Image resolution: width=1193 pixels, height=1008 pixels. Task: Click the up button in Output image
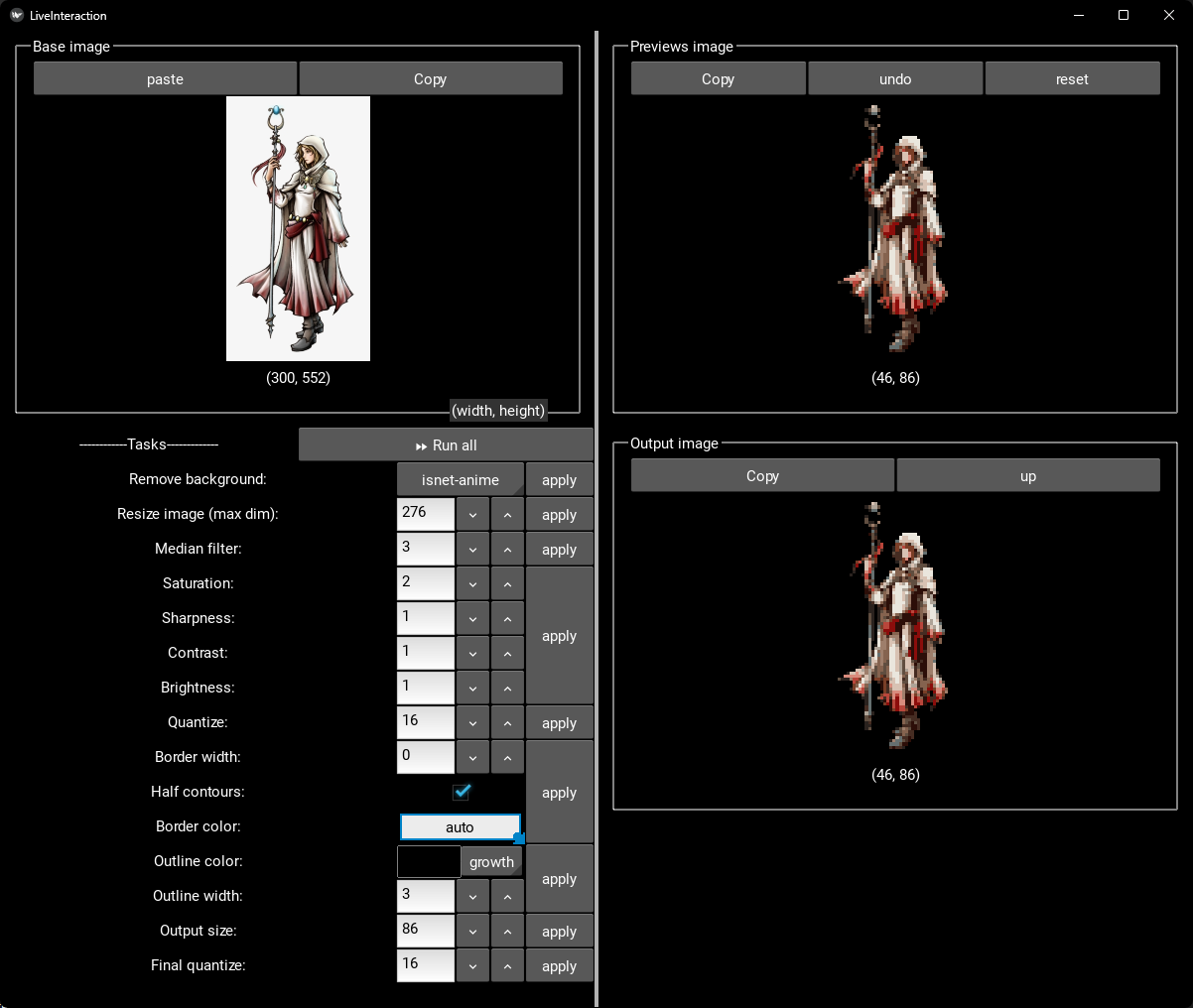1027,476
